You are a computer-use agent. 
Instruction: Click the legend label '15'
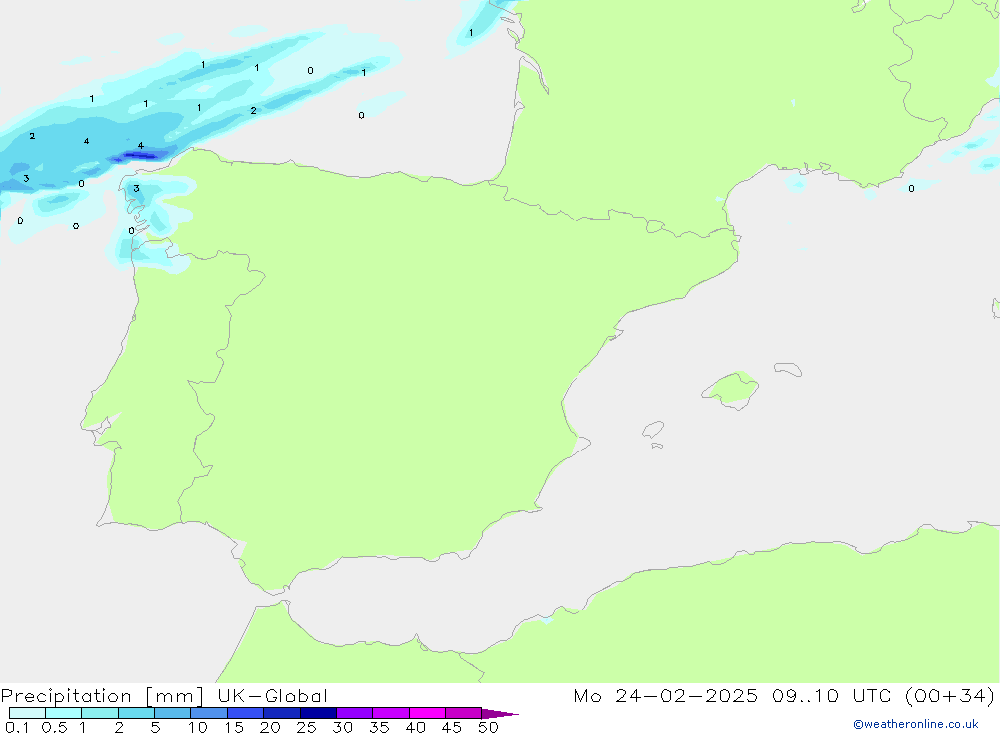coord(234,727)
